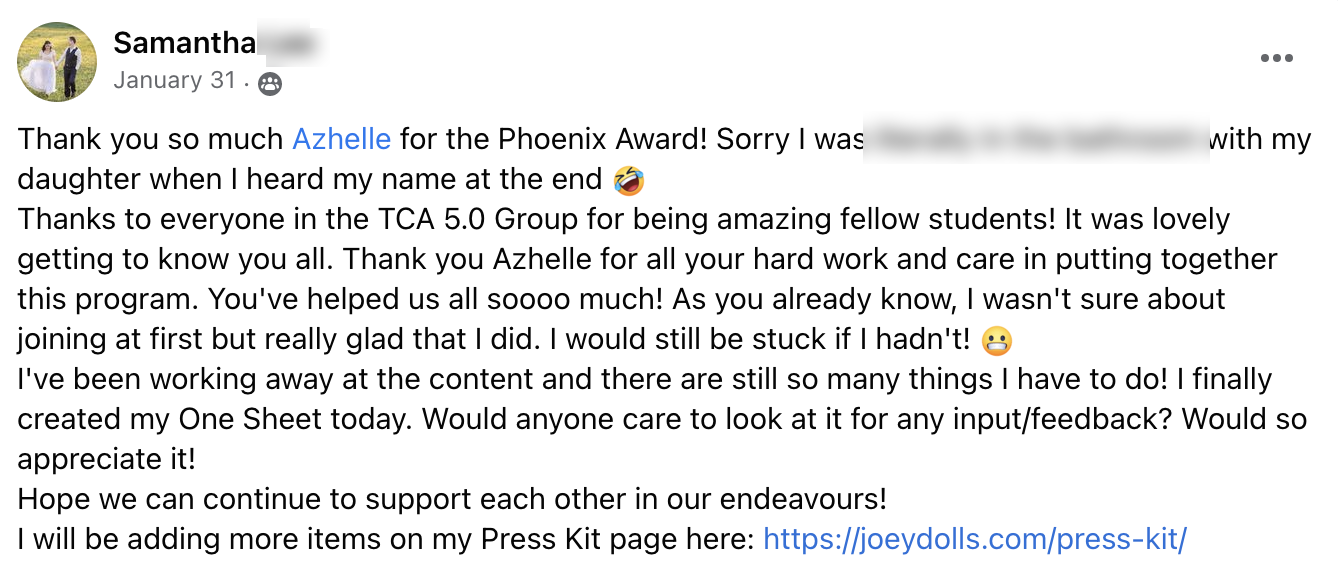Click the blue Azhelle tagged name link
The image size is (1338, 578).
341,139
